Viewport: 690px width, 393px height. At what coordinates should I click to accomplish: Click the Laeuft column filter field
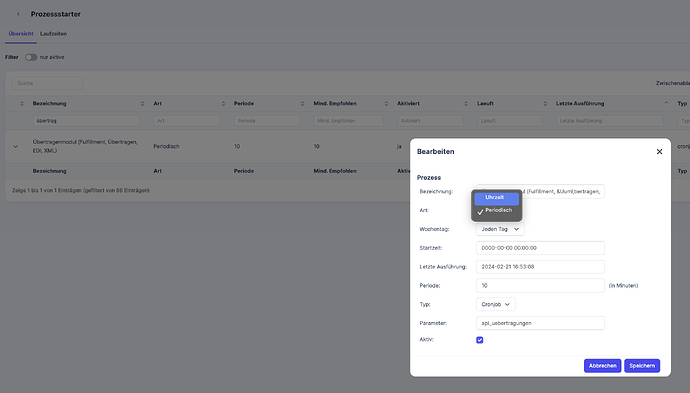[x=510, y=121]
